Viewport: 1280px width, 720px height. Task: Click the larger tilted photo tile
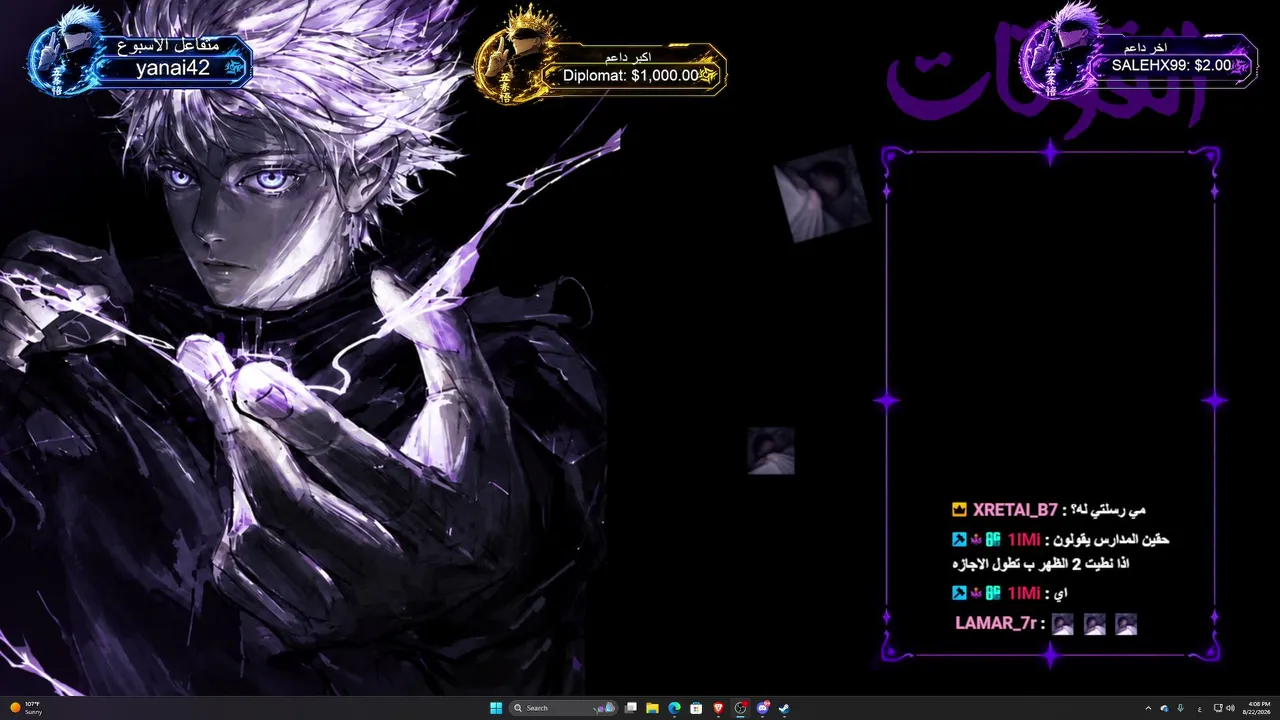point(822,195)
